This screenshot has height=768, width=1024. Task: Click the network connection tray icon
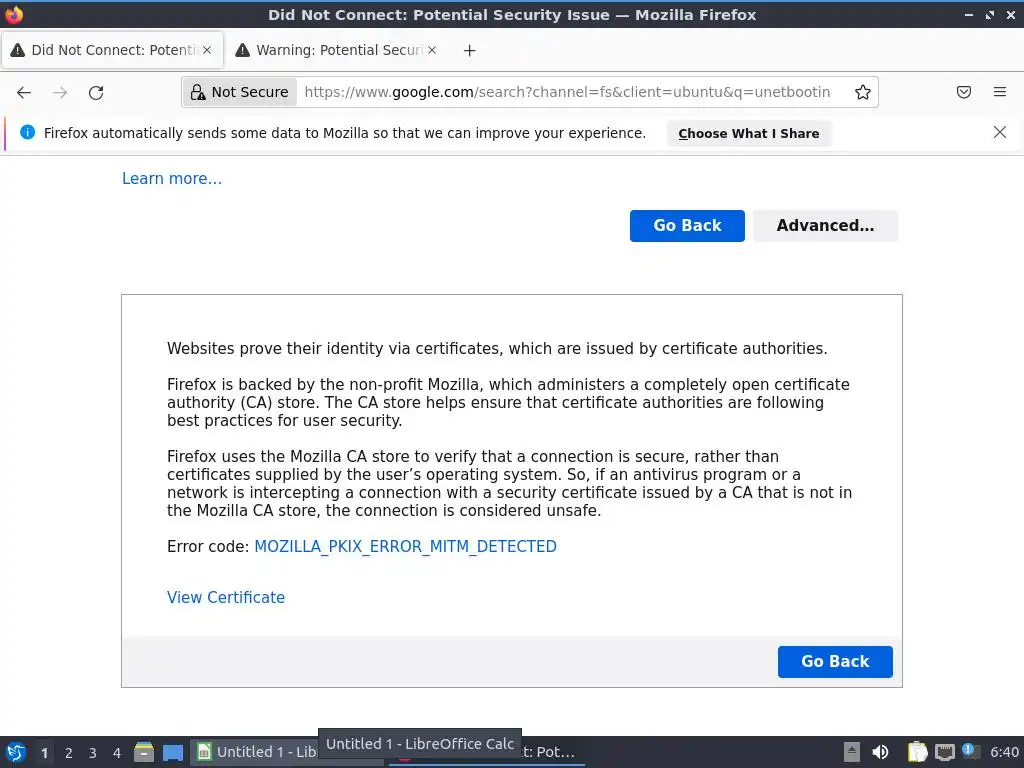click(x=944, y=752)
